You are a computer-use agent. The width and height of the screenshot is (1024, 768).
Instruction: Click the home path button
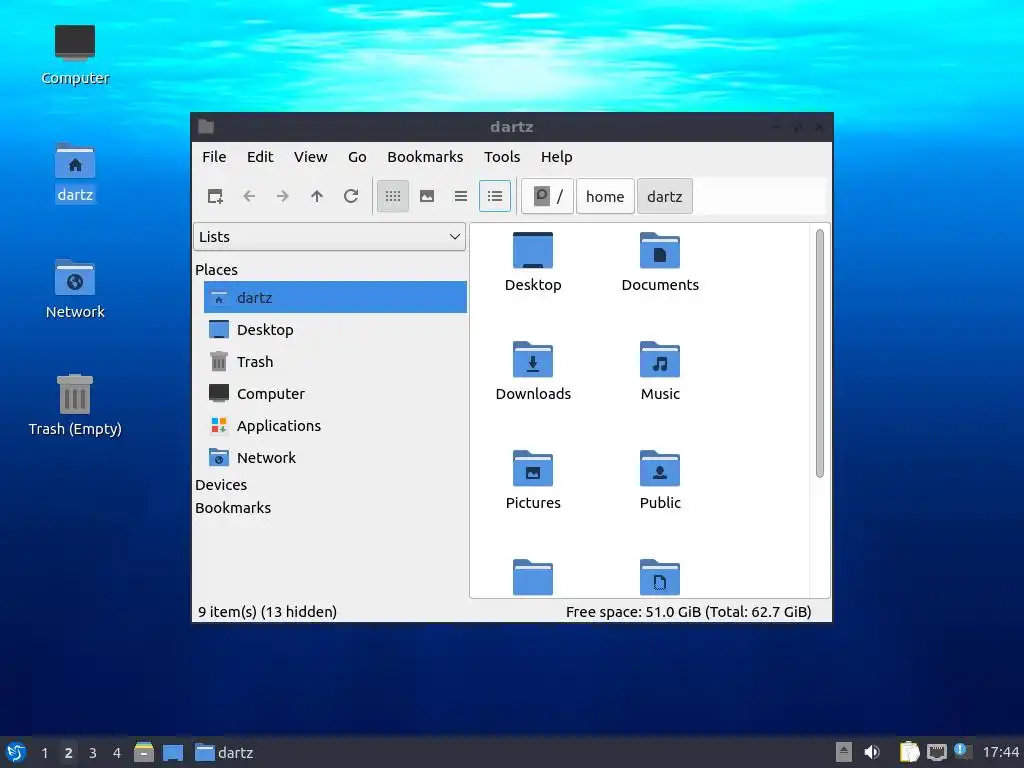605,196
